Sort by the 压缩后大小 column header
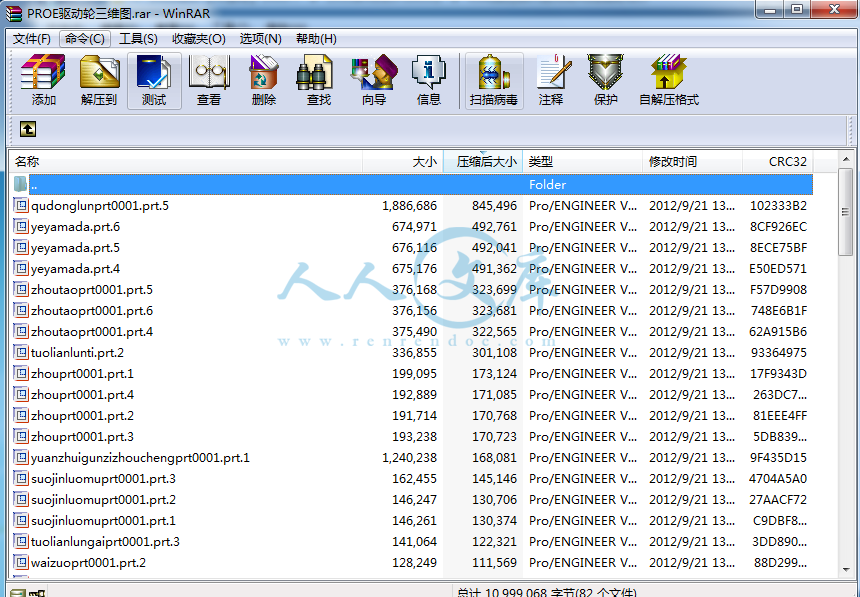Image resolution: width=860 pixels, height=597 pixels. (x=483, y=162)
